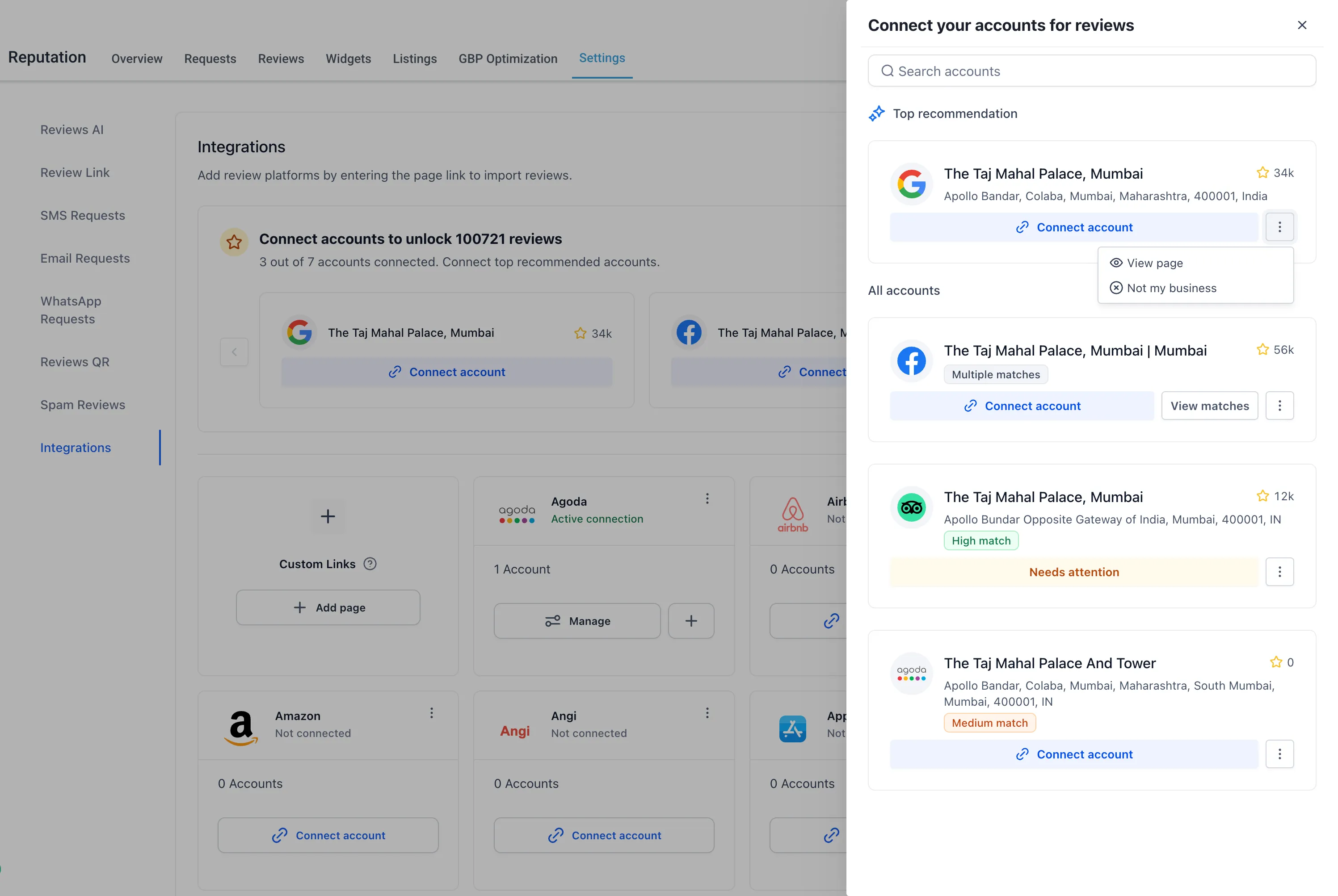Click the Google logo in top recommendation card
This screenshot has height=896, width=1338.
911,184
